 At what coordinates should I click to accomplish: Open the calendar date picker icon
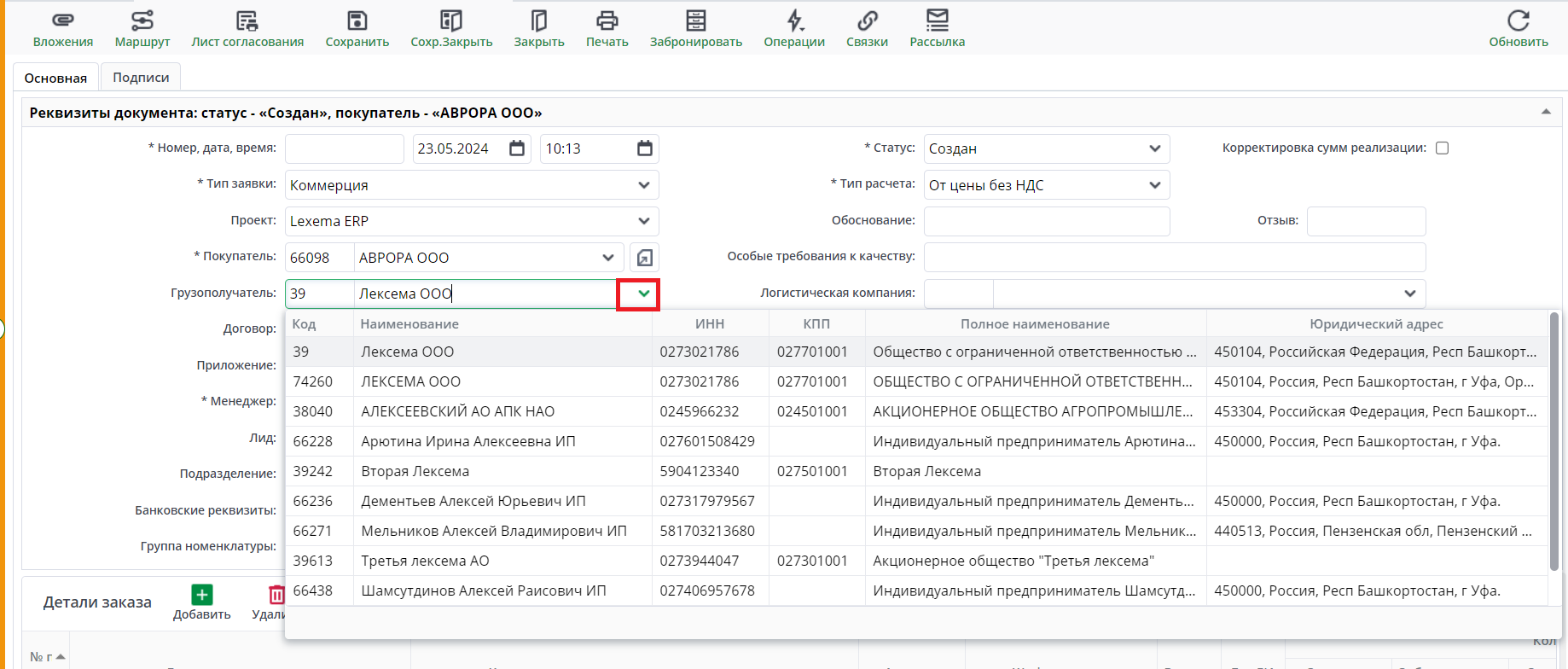pos(517,148)
